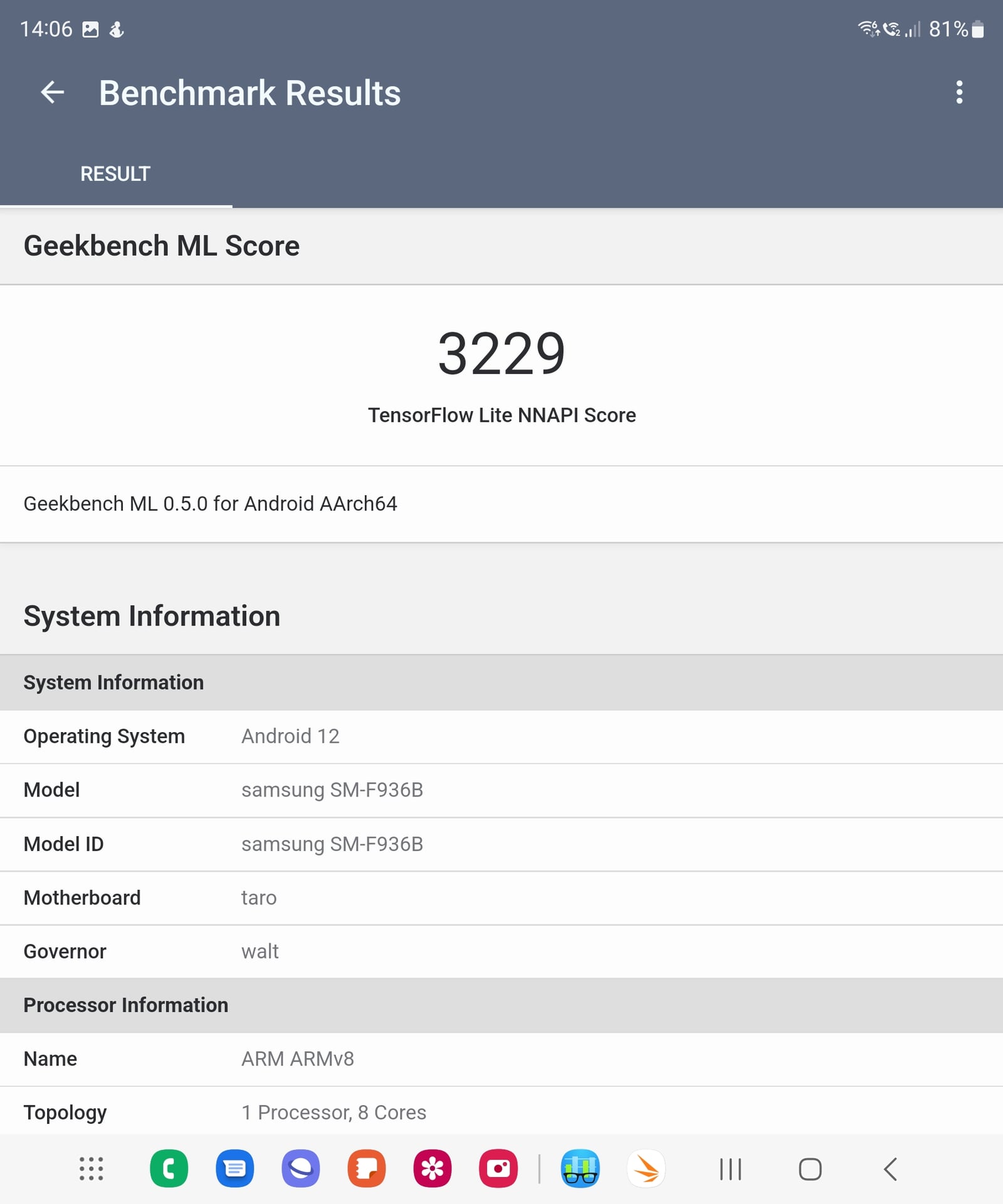
Task: Open the 3DMark app icon
Action: pyautogui.click(x=646, y=1169)
